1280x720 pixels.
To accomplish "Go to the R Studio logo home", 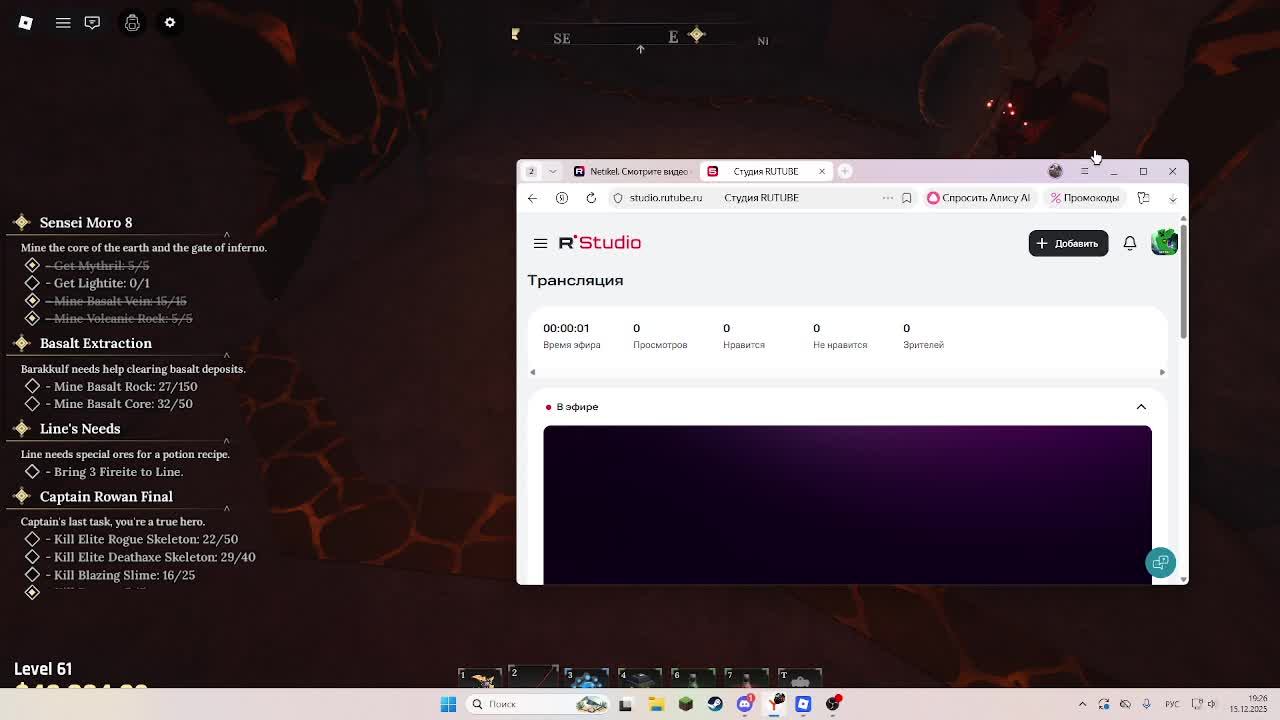I will (600, 243).
